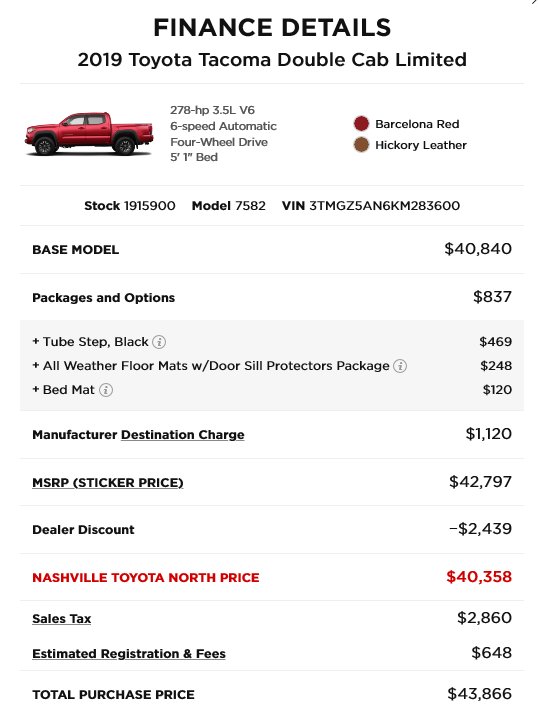Click Estimated Registration & Fees link

129,654
